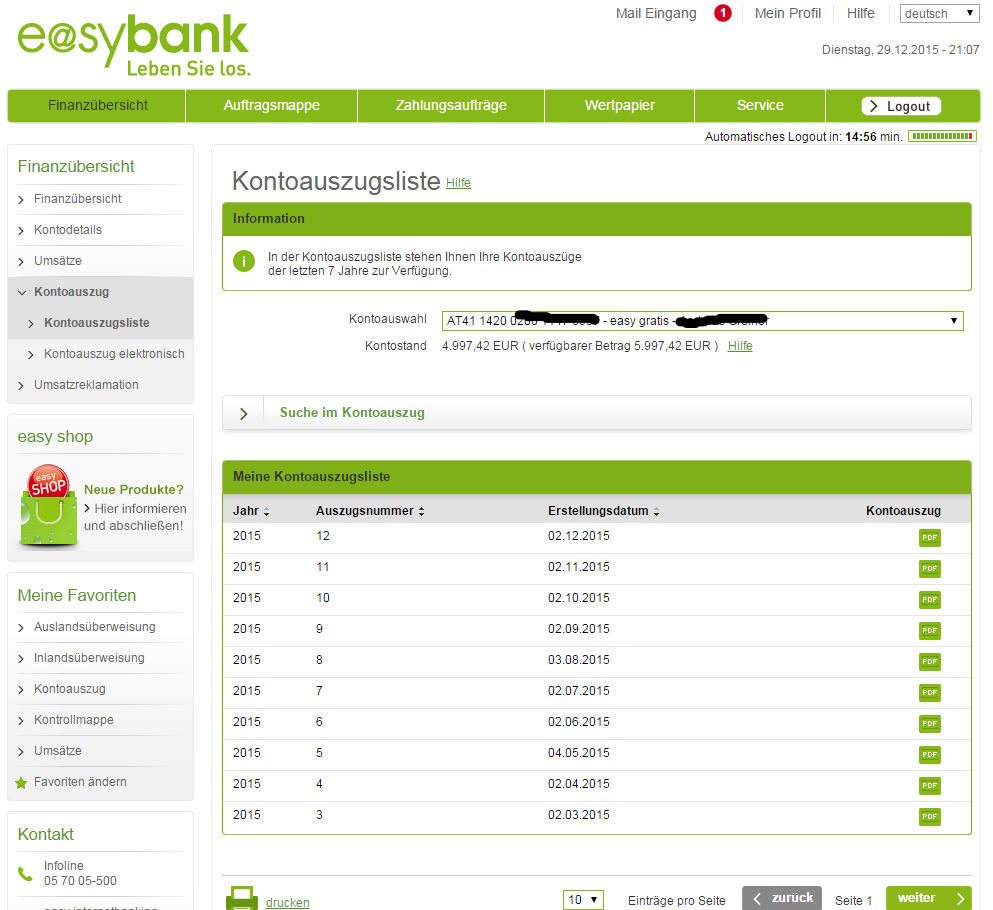Open Zahlungsaufträge navigation tab
993x910 pixels.
pyautogui.click(x=451, y=106)
